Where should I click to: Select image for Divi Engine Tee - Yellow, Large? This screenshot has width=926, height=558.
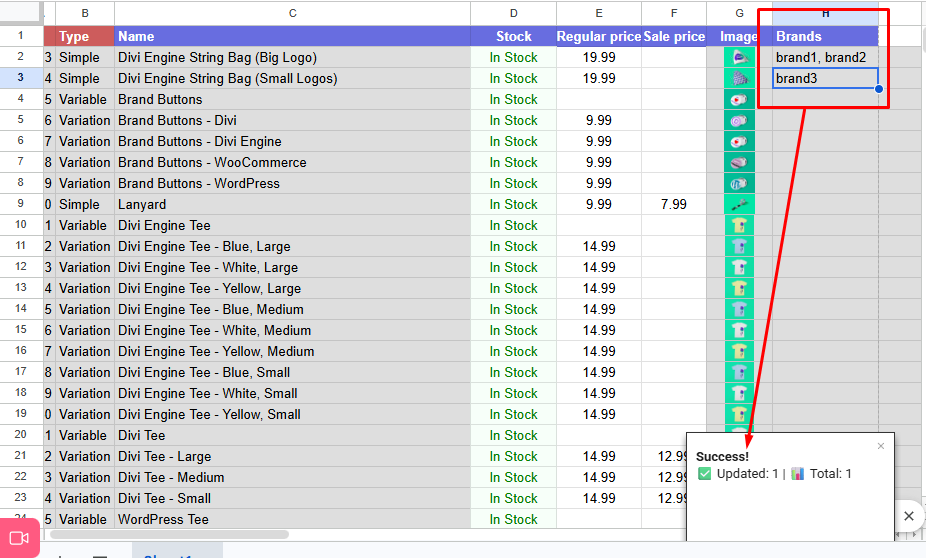click(739, 288)
